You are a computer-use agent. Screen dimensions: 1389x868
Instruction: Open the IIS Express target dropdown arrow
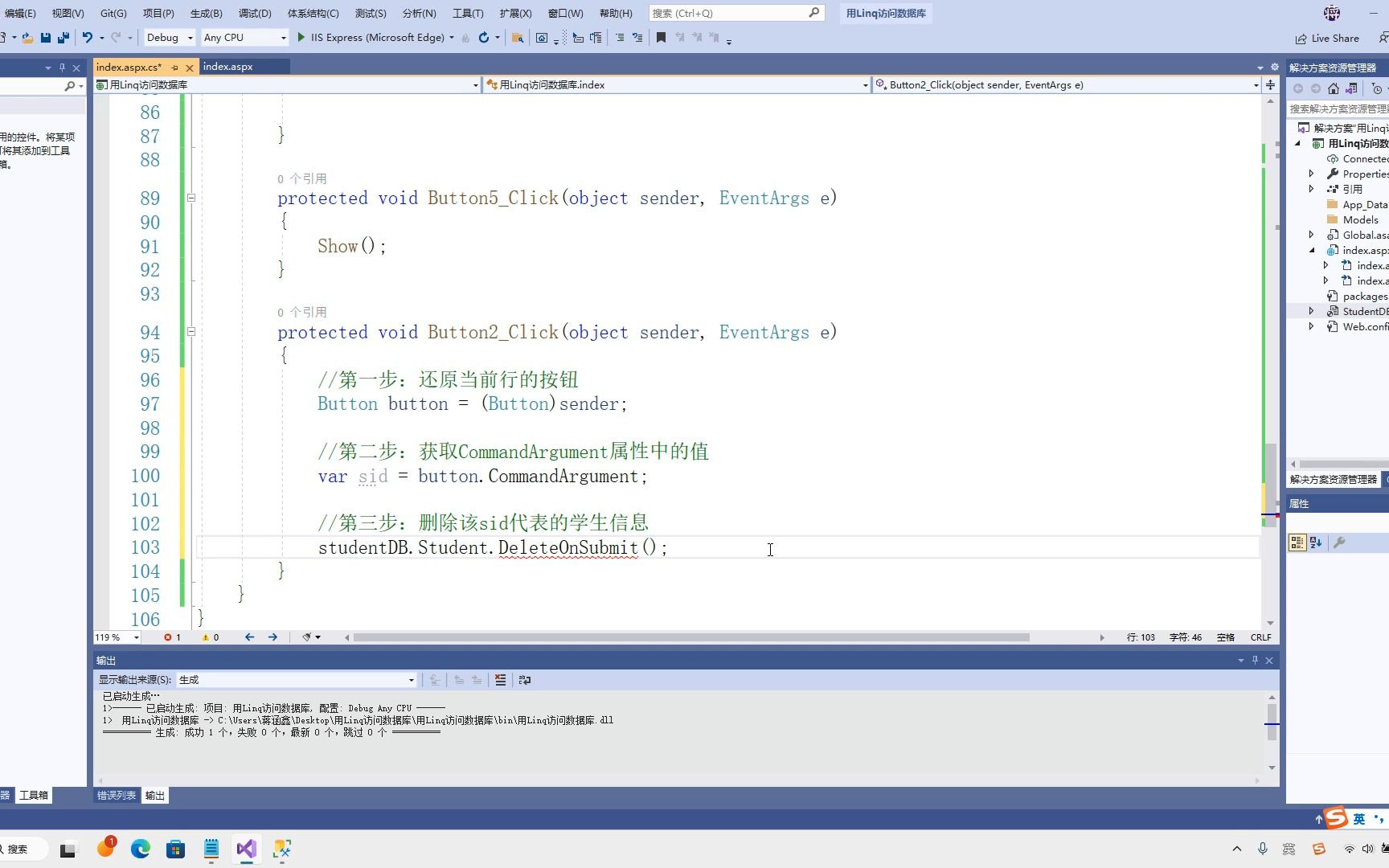[x=452, y=38]
